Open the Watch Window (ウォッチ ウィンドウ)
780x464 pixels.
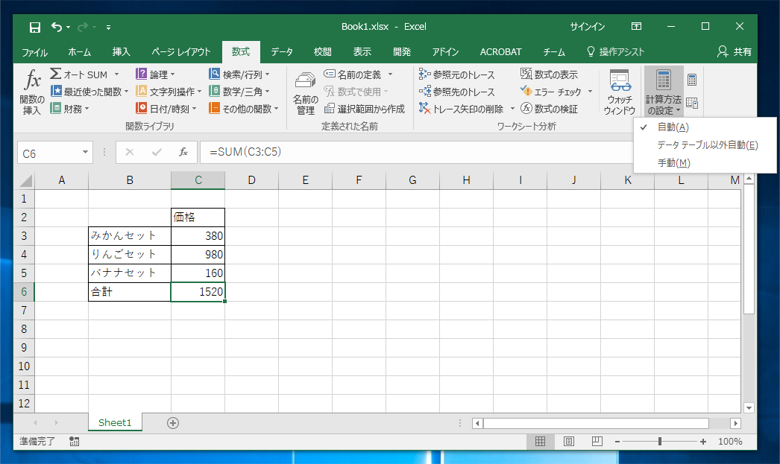[619, 93]
